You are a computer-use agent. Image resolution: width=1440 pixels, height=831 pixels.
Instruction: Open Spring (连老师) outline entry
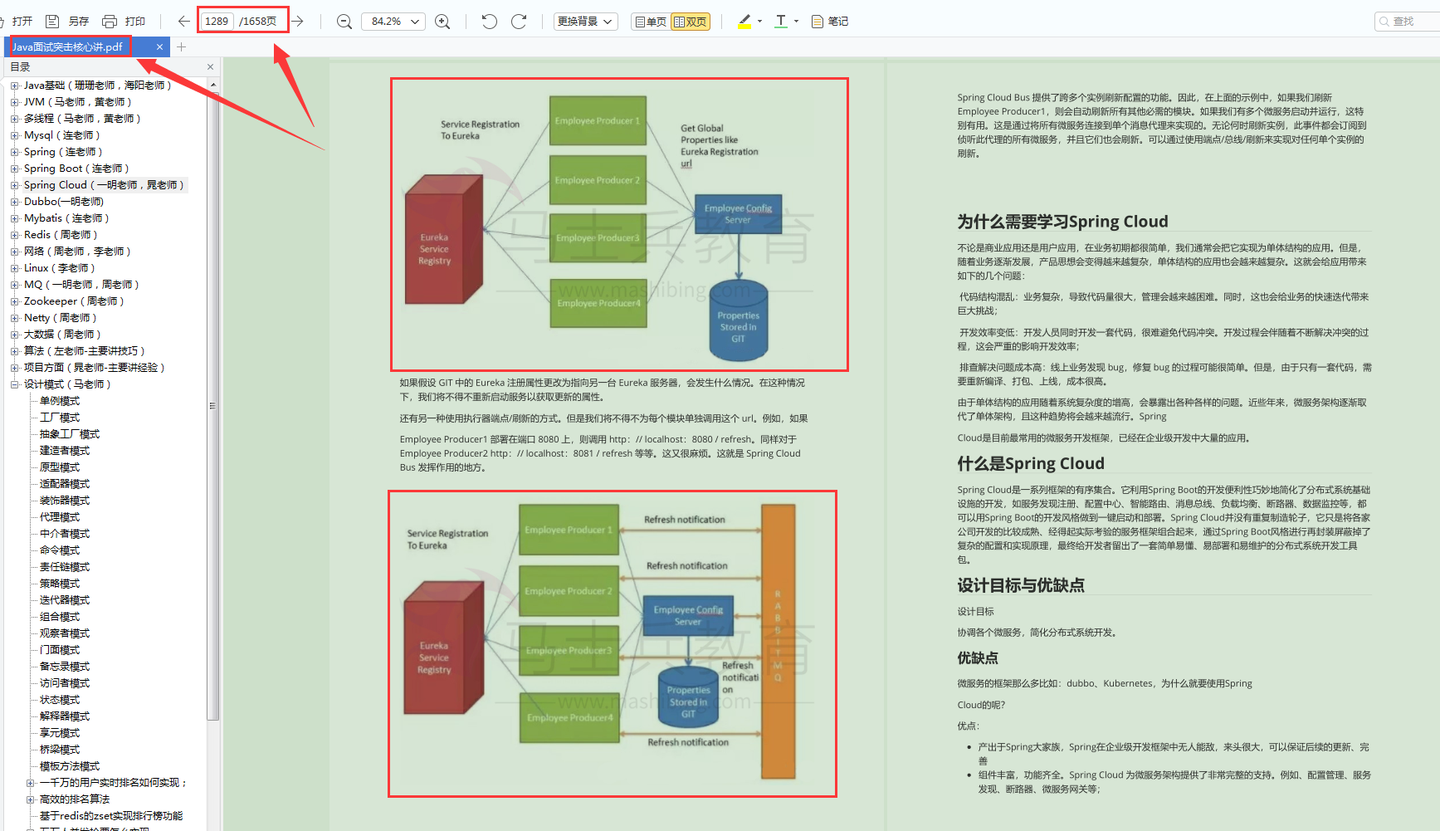point(63,152)
